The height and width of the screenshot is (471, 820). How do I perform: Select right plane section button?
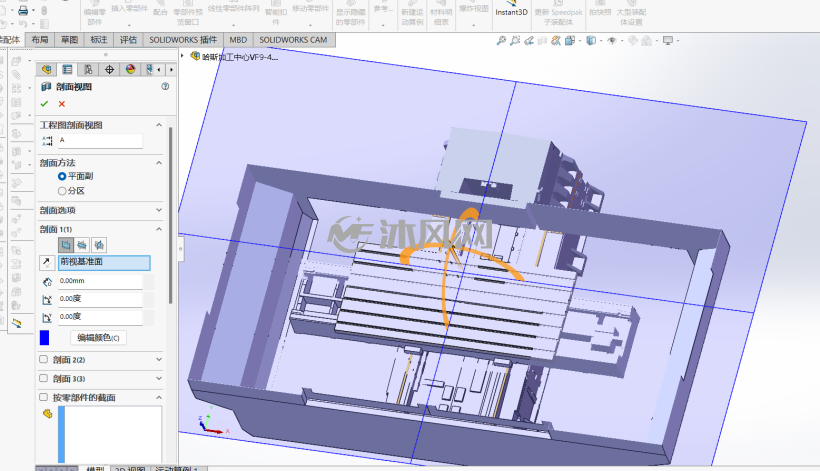(x=98, y=245)
